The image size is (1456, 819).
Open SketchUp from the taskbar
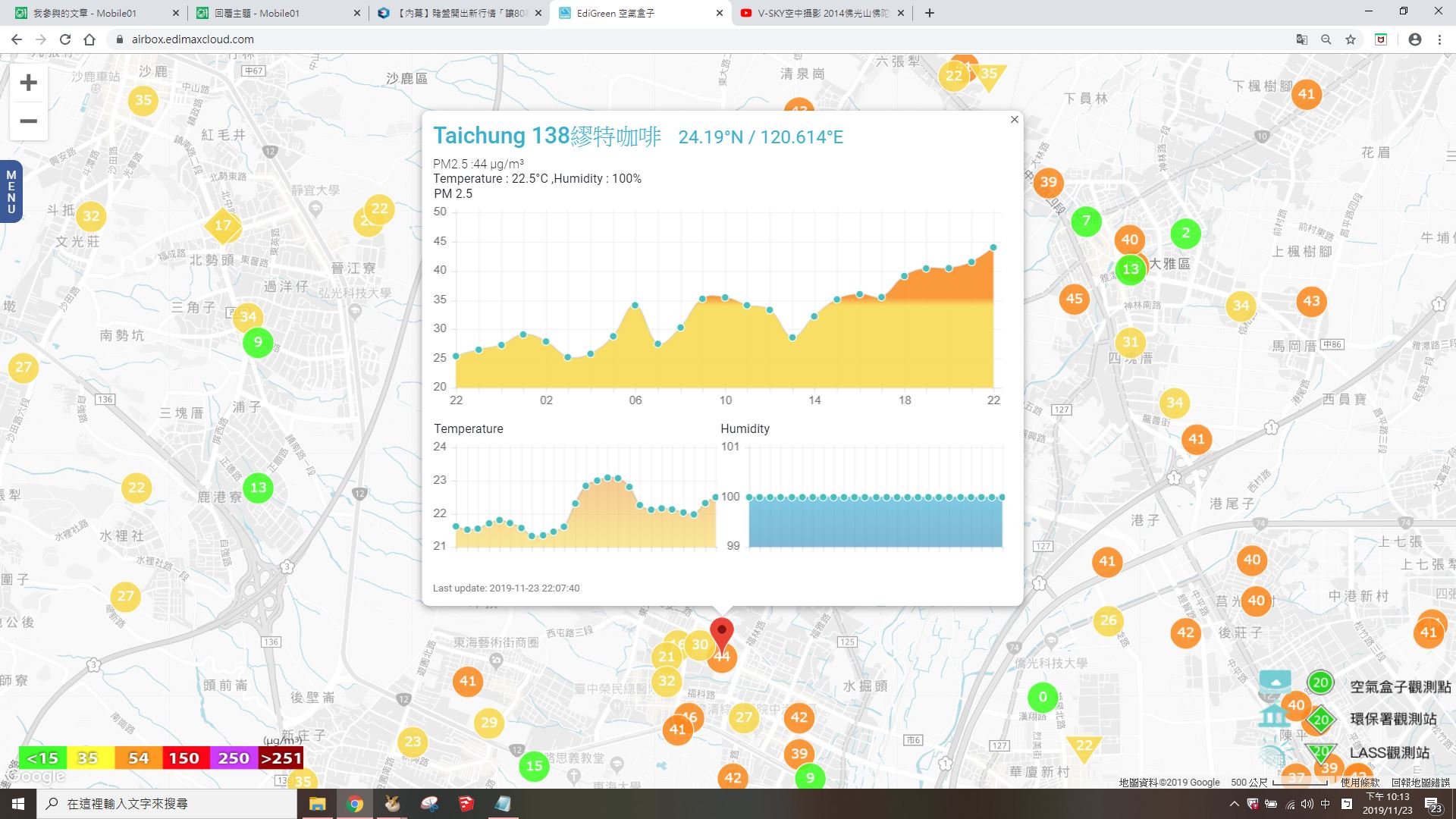coord(466,804)
